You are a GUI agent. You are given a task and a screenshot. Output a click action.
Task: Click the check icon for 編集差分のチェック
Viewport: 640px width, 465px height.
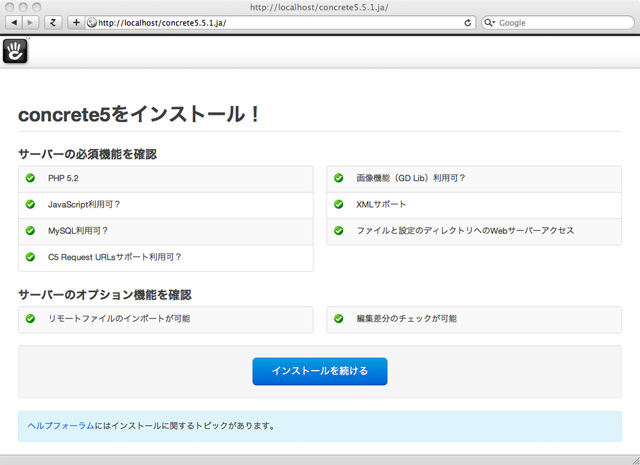coord(338,319)
